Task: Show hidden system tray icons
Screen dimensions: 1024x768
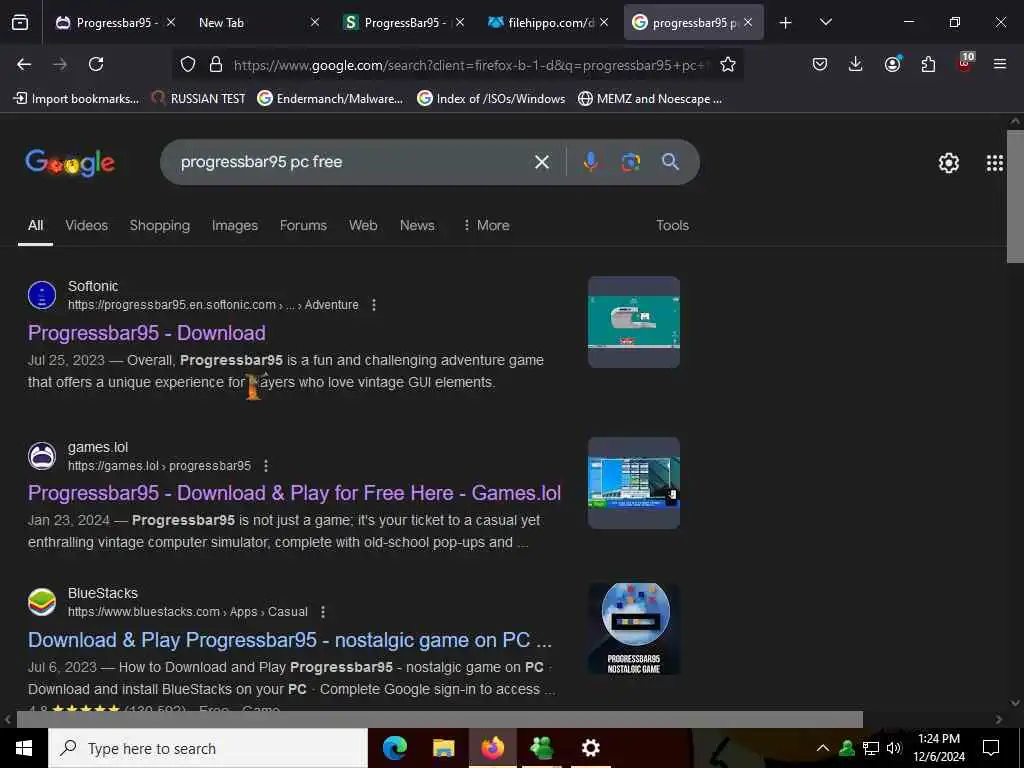Action: click(x=823, y=748)
